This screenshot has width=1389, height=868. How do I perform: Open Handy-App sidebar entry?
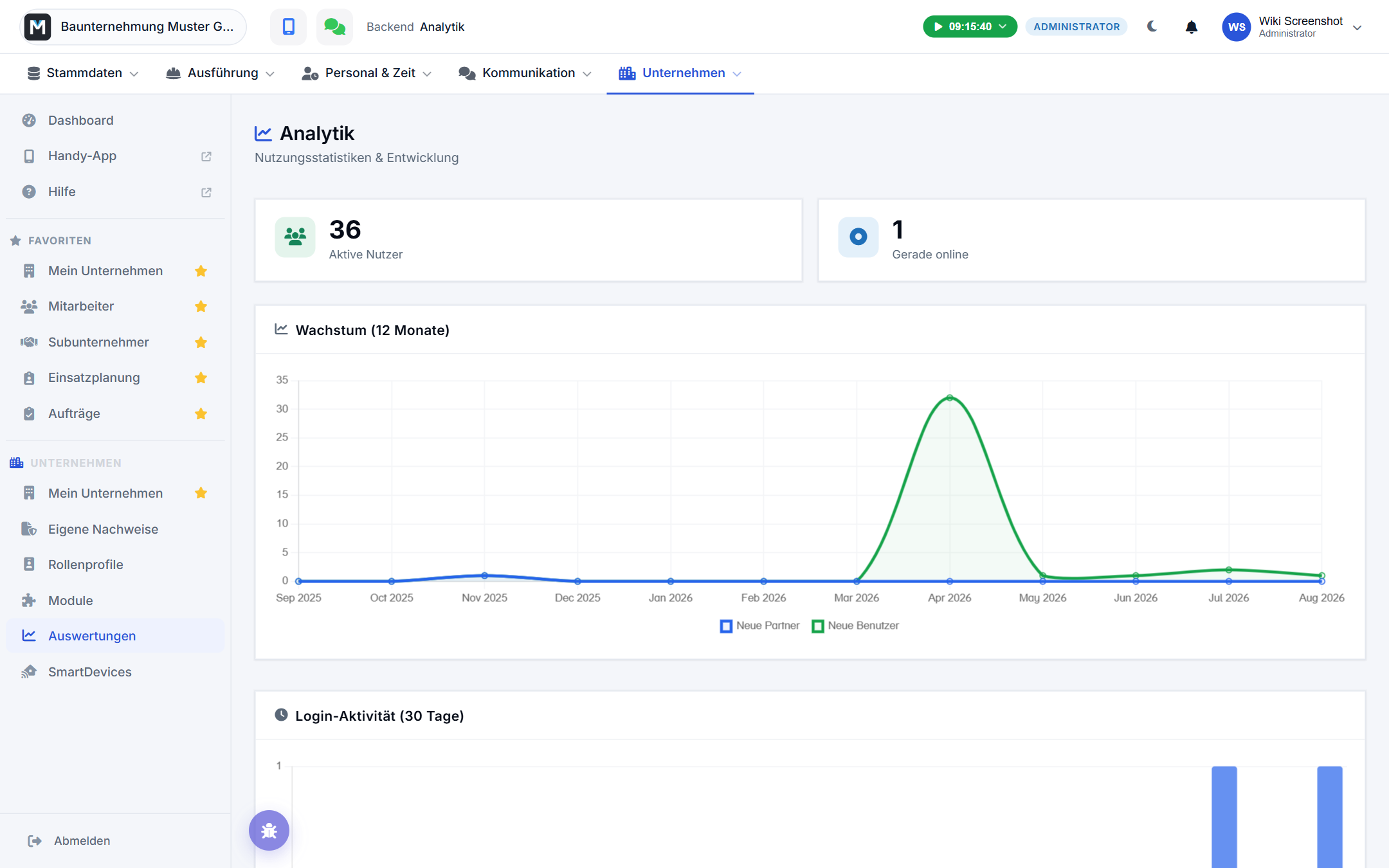tap(116, 156)
